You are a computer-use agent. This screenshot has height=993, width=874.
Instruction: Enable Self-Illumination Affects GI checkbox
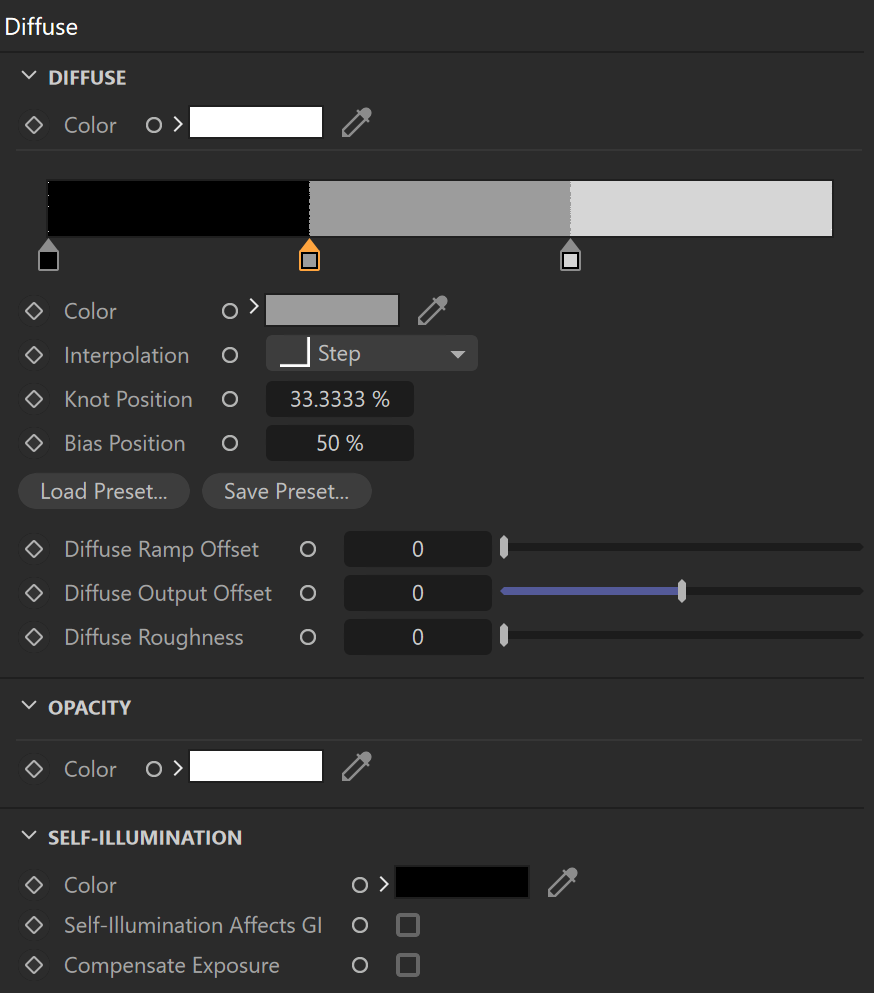tap(408, 925)
